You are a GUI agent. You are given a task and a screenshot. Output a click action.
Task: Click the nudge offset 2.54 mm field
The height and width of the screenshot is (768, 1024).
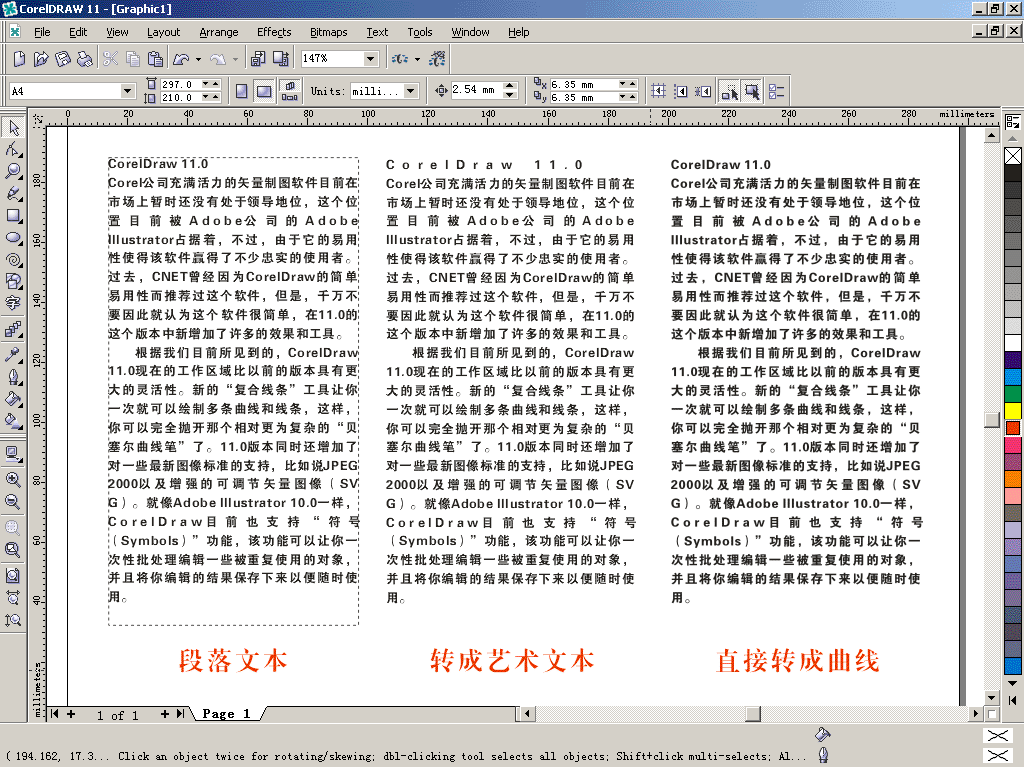(x=477, y=90)
